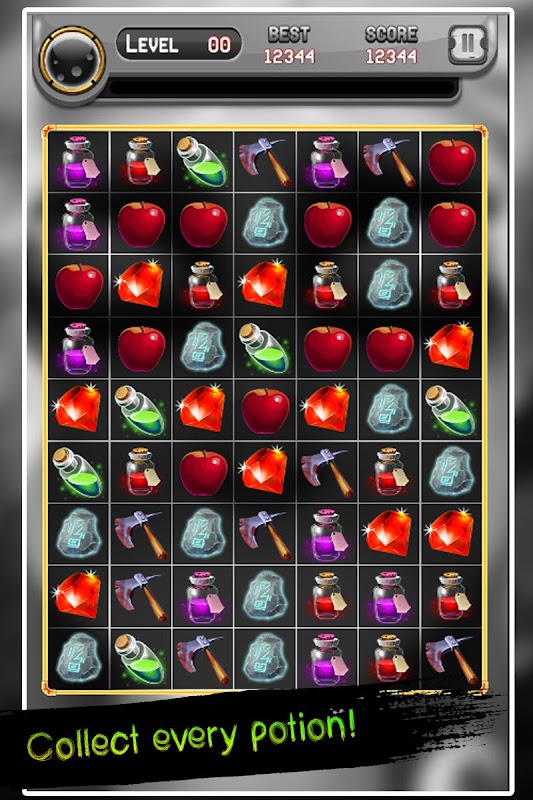The height and width of the screenshot is (800, 533).
Task: Tap the green flask in the bottom row
Action: pyautogui.click(x=141, y=659)
